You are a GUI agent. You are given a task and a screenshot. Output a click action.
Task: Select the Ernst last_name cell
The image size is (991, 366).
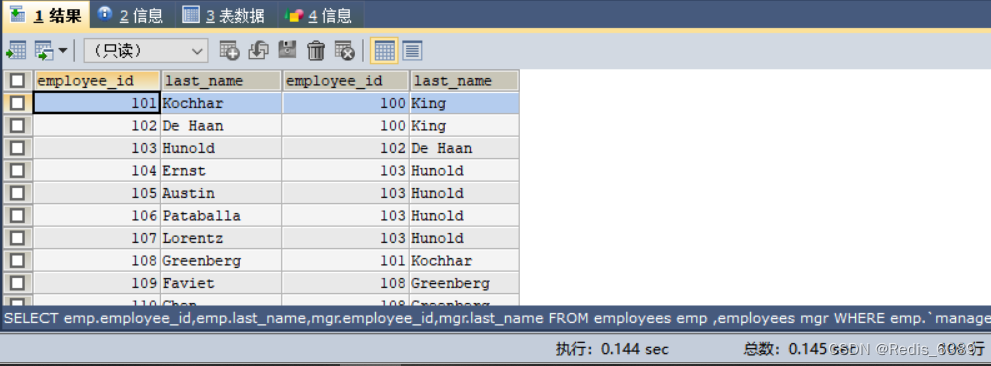221,171
